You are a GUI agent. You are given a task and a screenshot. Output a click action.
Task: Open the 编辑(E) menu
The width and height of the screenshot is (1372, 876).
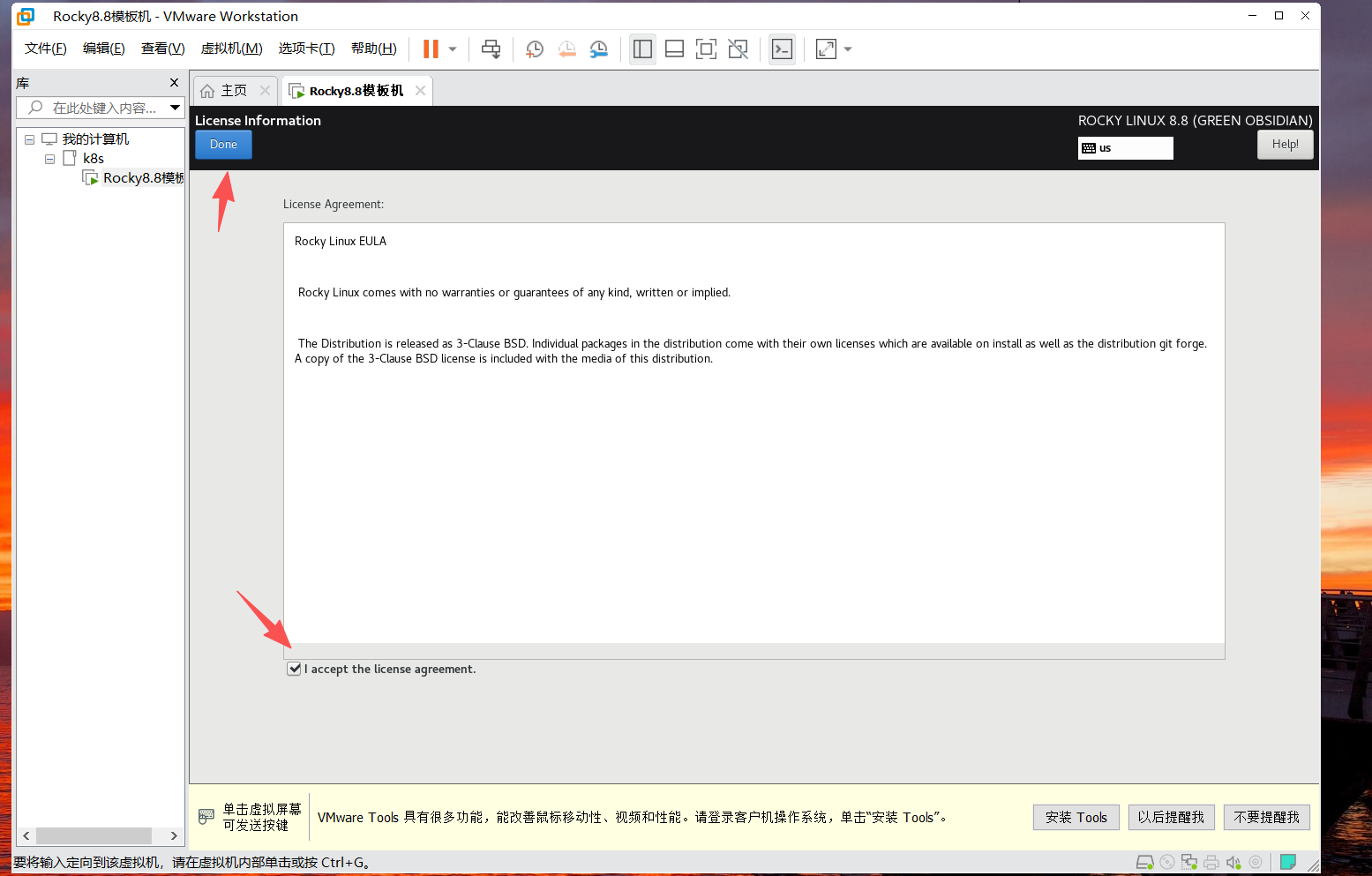coord(104,49)
